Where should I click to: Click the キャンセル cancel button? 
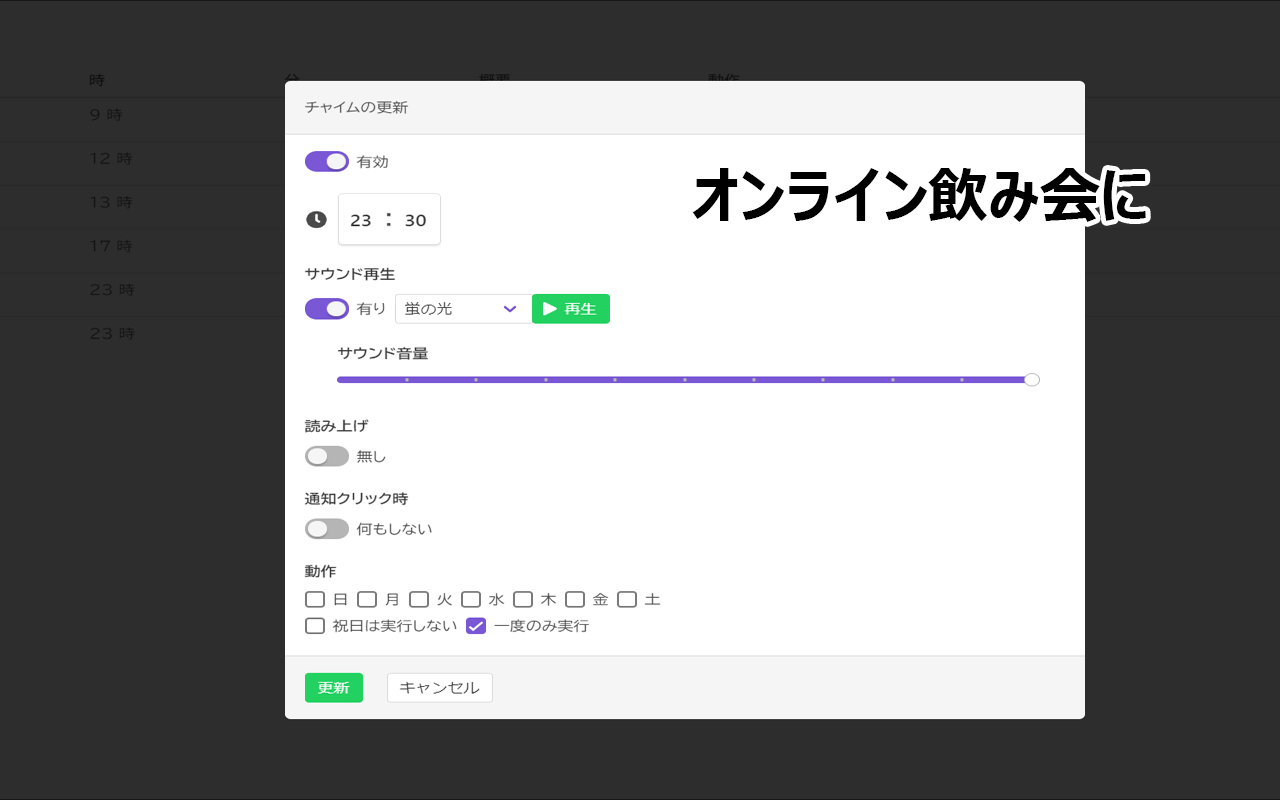click(x=440, y=688)
